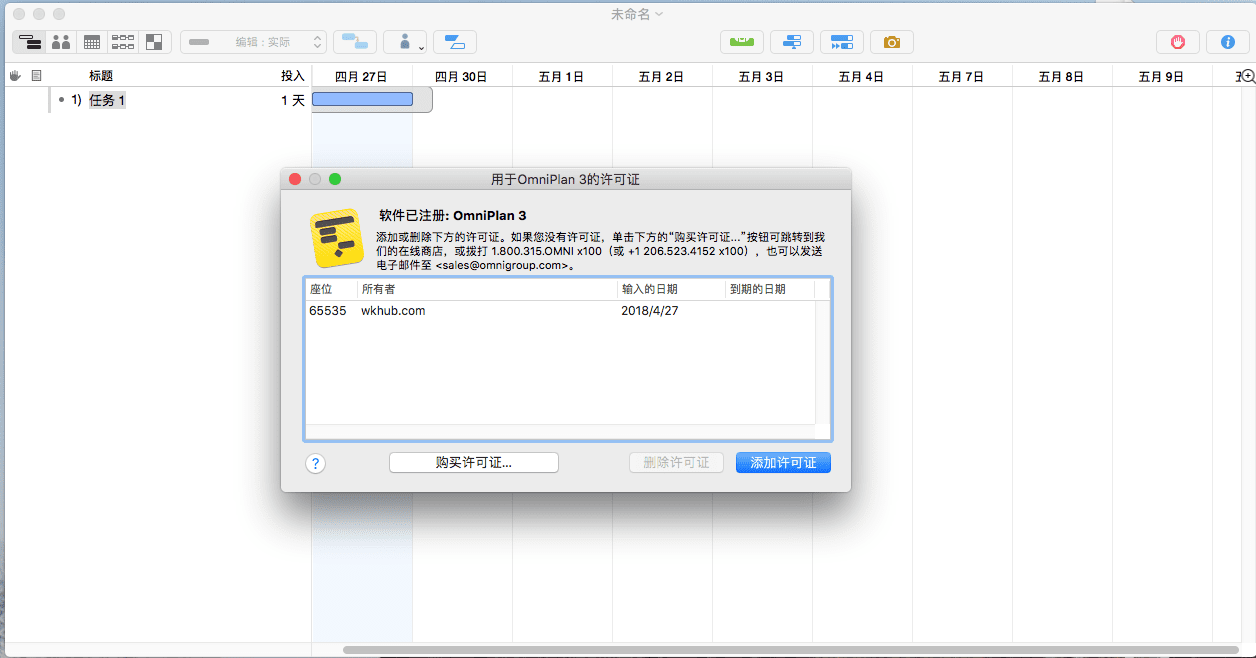Image resolution: width=1256 pixels, height=658 pixels.
Task: Click the 购买许可证... button
Action: (474, 463)
